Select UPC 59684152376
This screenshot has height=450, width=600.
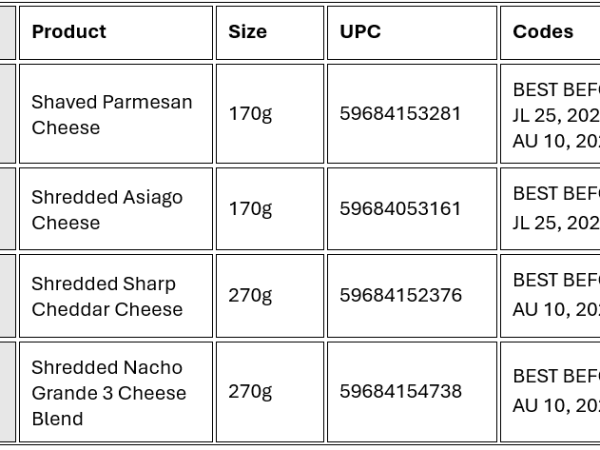point(400,296)
